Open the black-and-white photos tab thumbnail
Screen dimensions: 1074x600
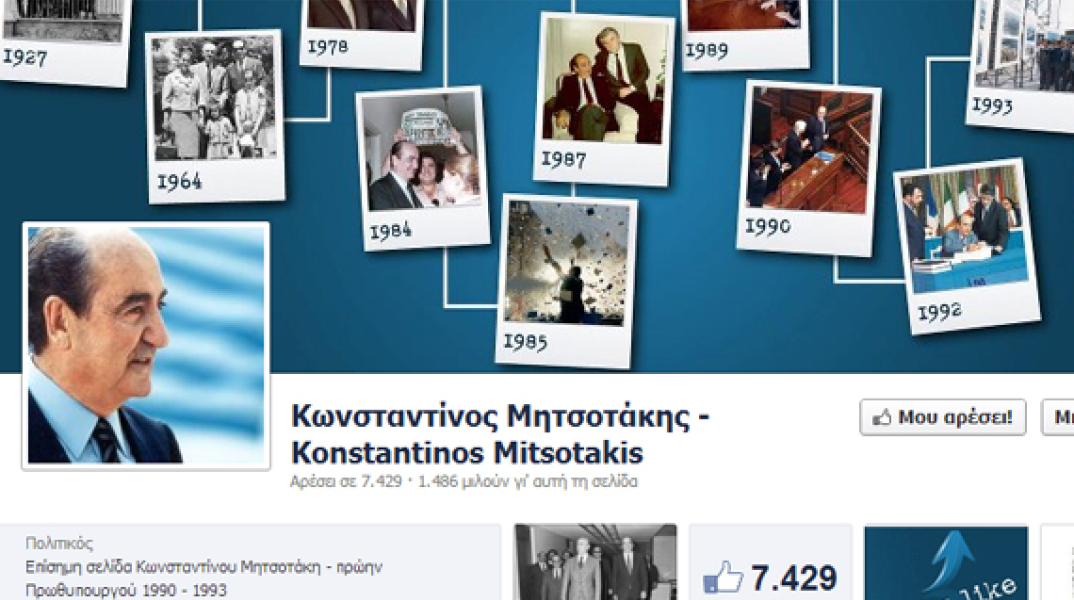point(595,562)
